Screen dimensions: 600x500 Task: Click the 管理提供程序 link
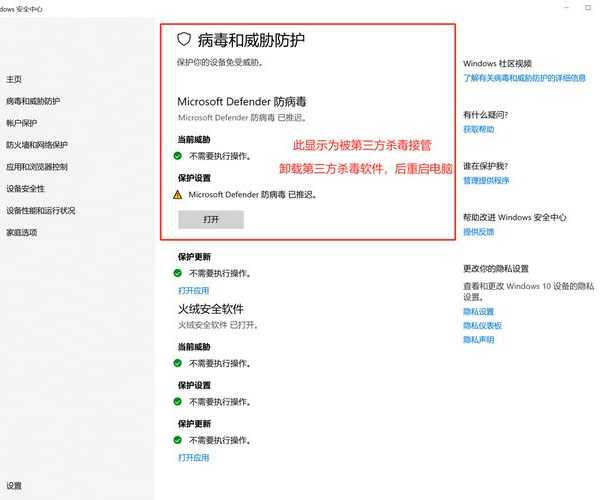pyautogui.click(x=486, y=180)
